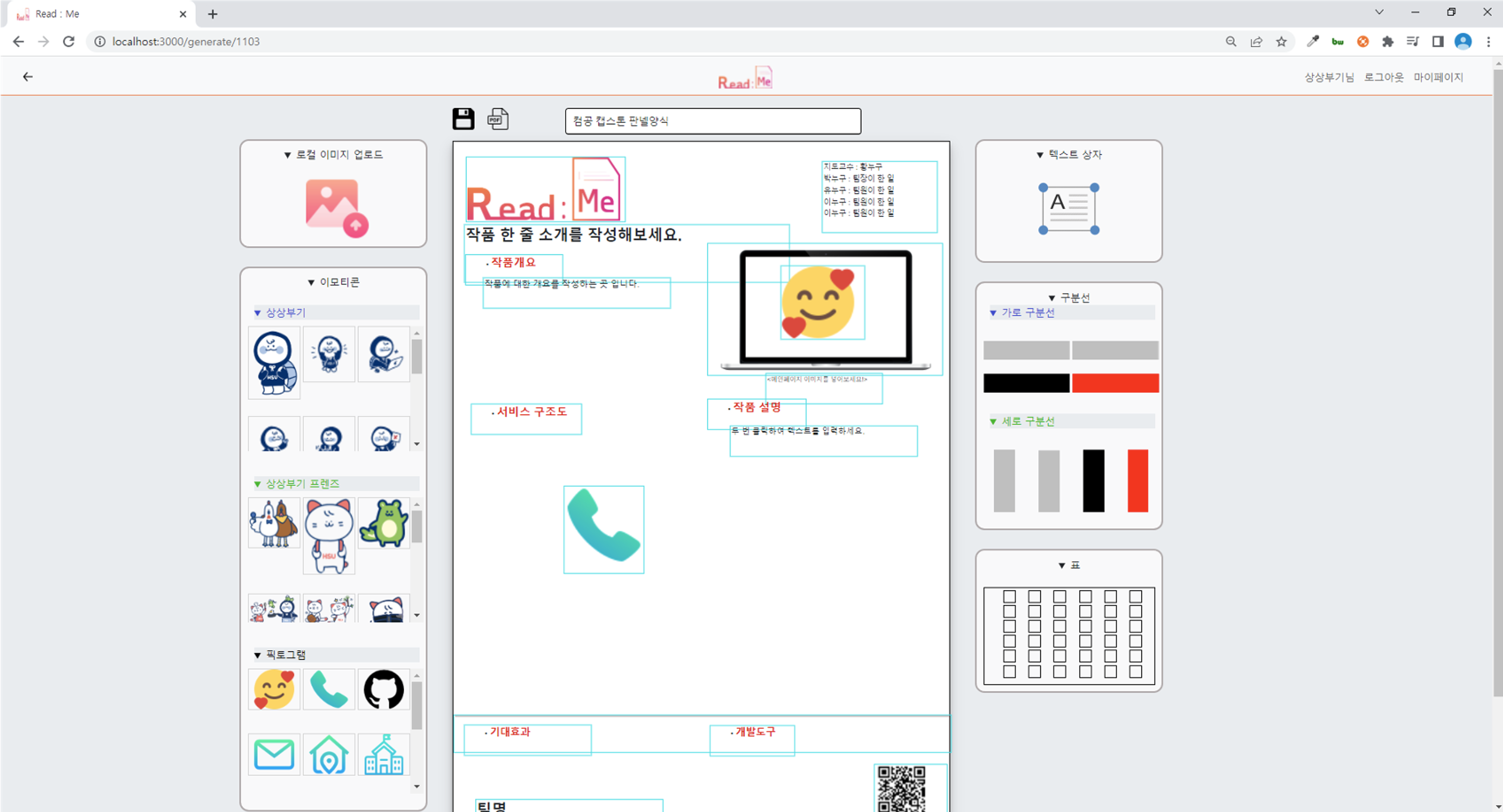This screenshot has height=812, width=1503.
Task: Go back using the in-page arrow
Action: tap(27, 76)
